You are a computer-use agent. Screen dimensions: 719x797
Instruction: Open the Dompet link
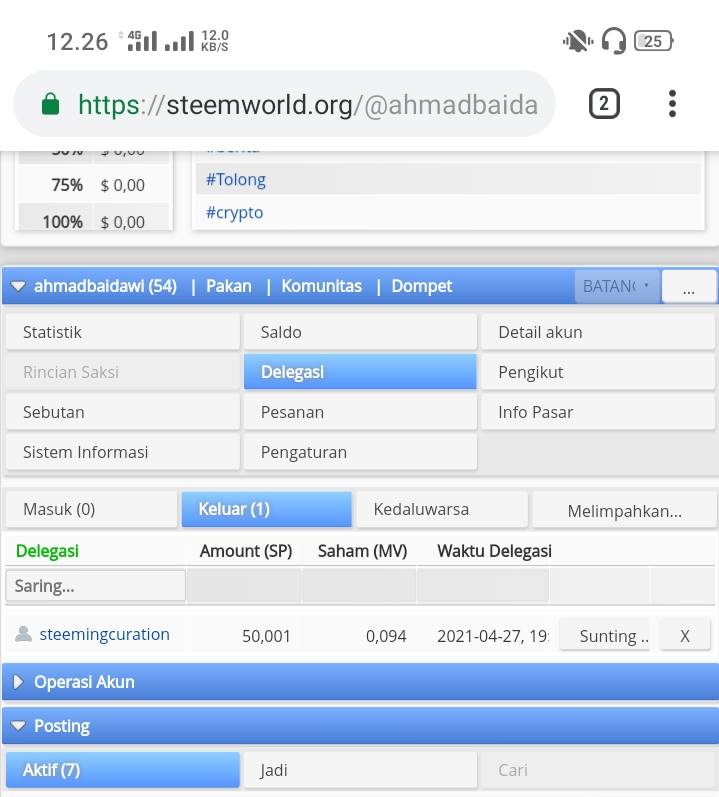click(x=422, y=286)
